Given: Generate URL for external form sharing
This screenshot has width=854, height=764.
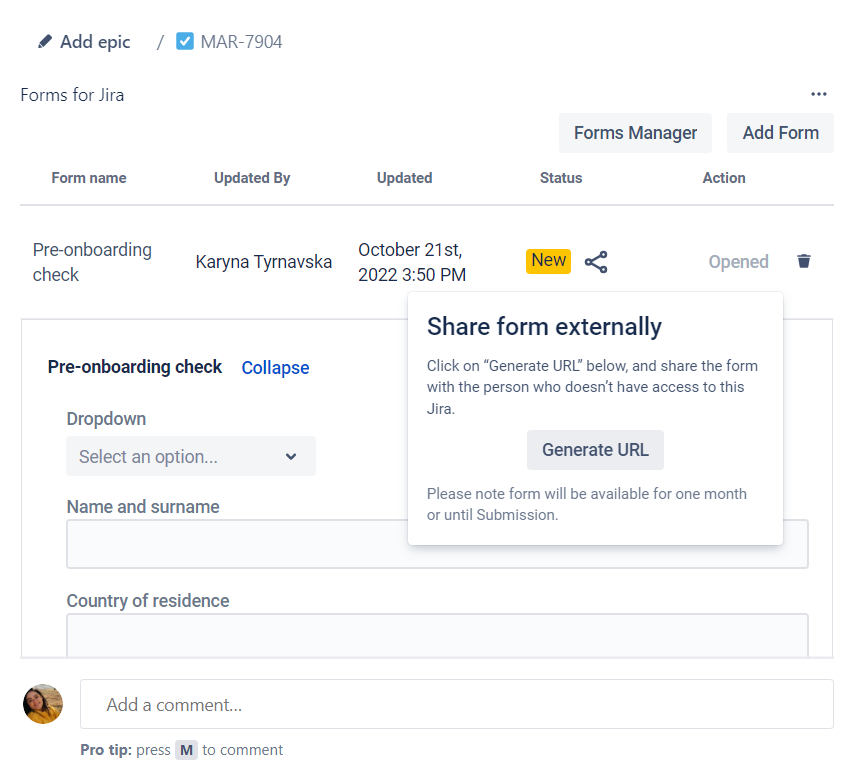Looking at the screenshot, I should pyautogui.click(x=595, y=449).
